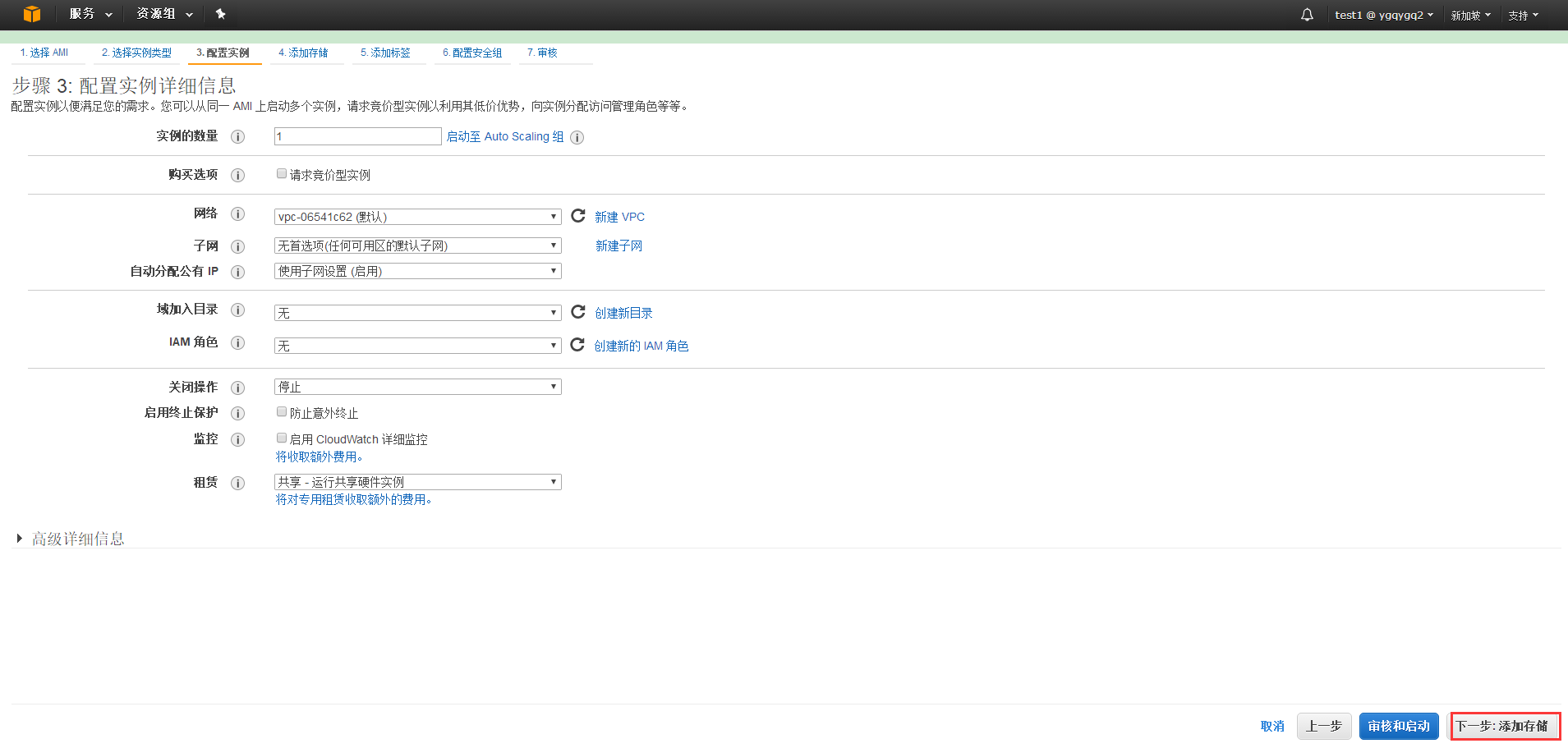Open the 资源组 menu
This screenshot has width=1568, height=748.
coord(164,14)
